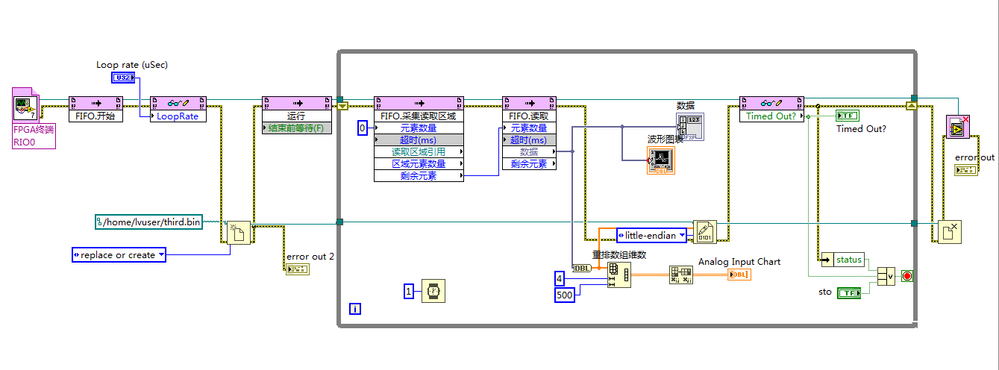The image size is (999, 370).
Task: Click the Close File function icon
Action: pyautogui.click(x=949, y=232)
